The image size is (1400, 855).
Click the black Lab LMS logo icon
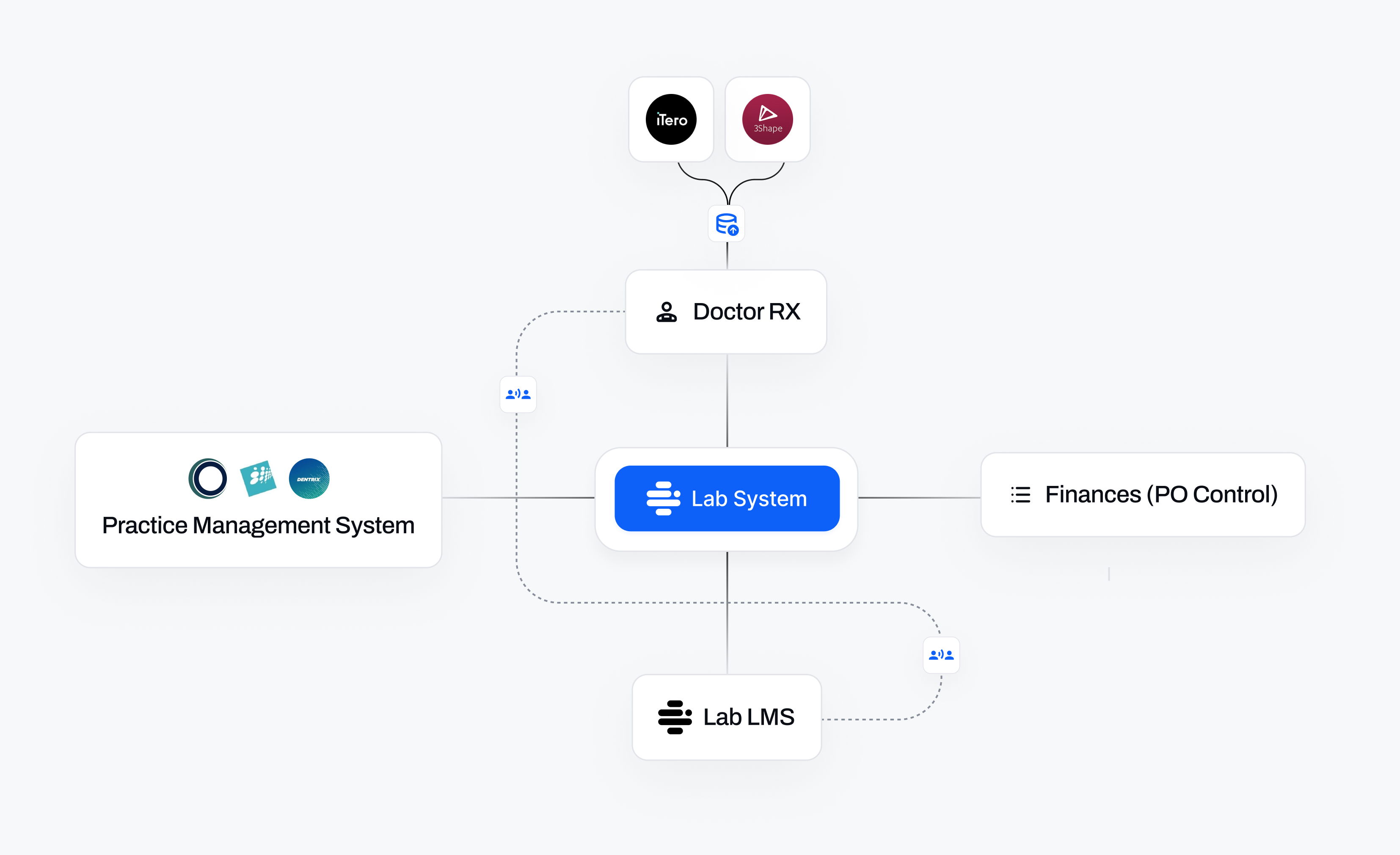tap(675, 717)
